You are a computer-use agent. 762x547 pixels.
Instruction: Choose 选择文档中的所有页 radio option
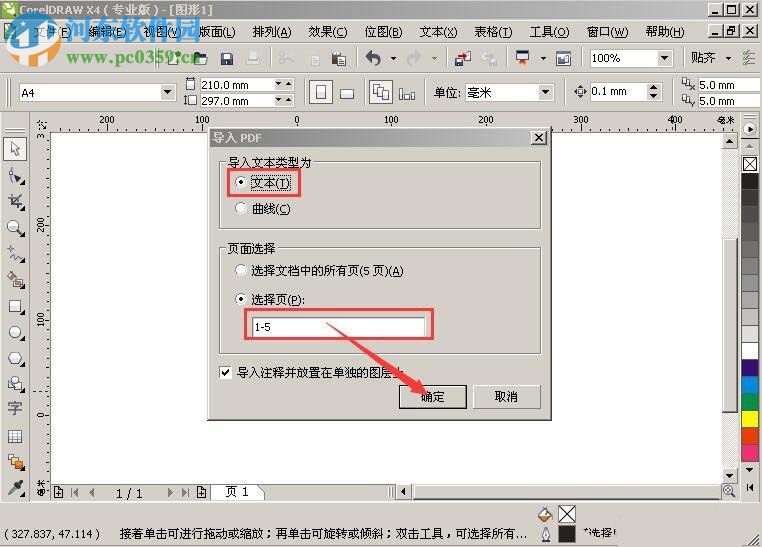pos(241,270)
